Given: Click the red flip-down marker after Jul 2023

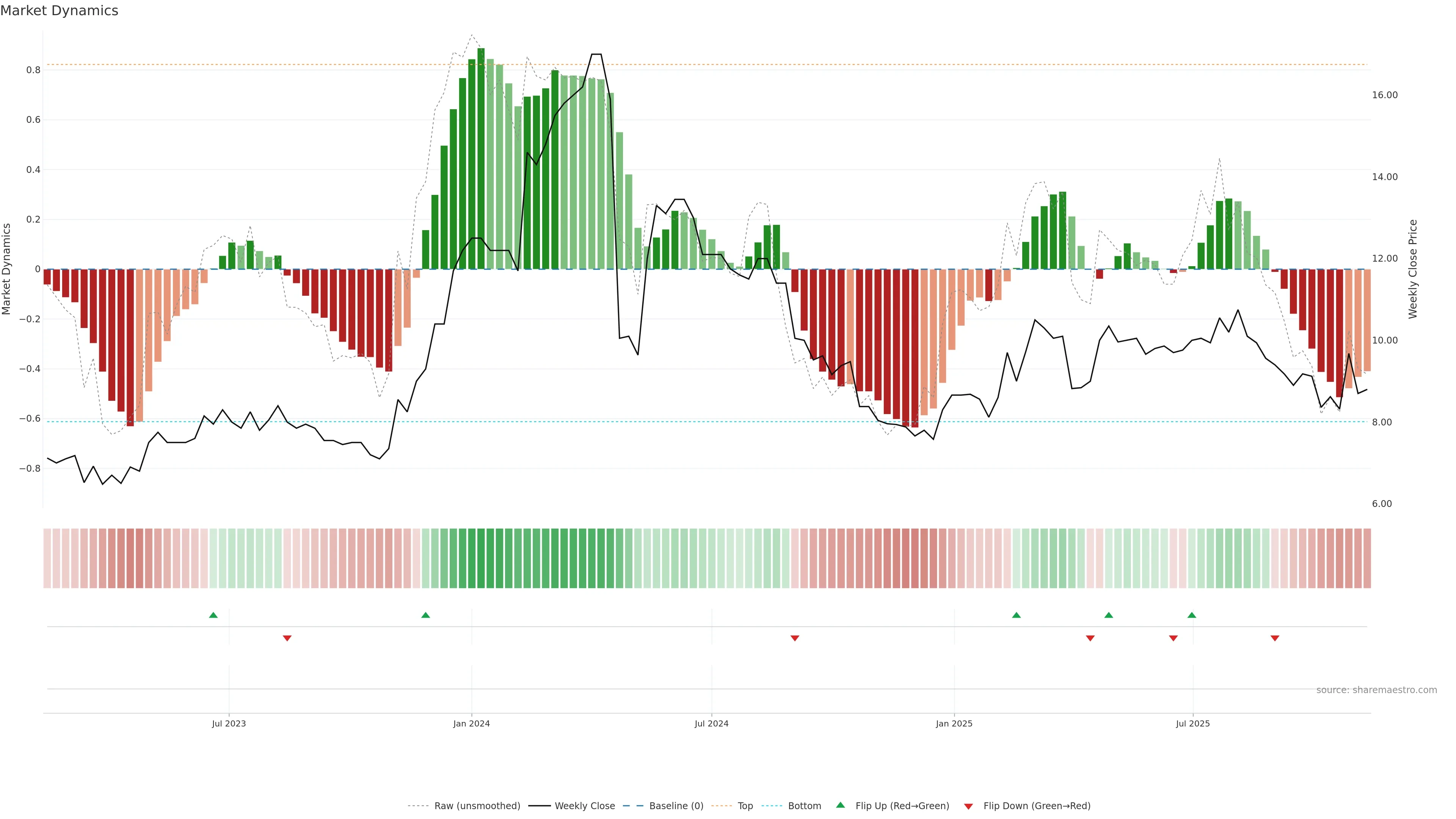Looking at the screenshot, I should click(x=287, y=638).
